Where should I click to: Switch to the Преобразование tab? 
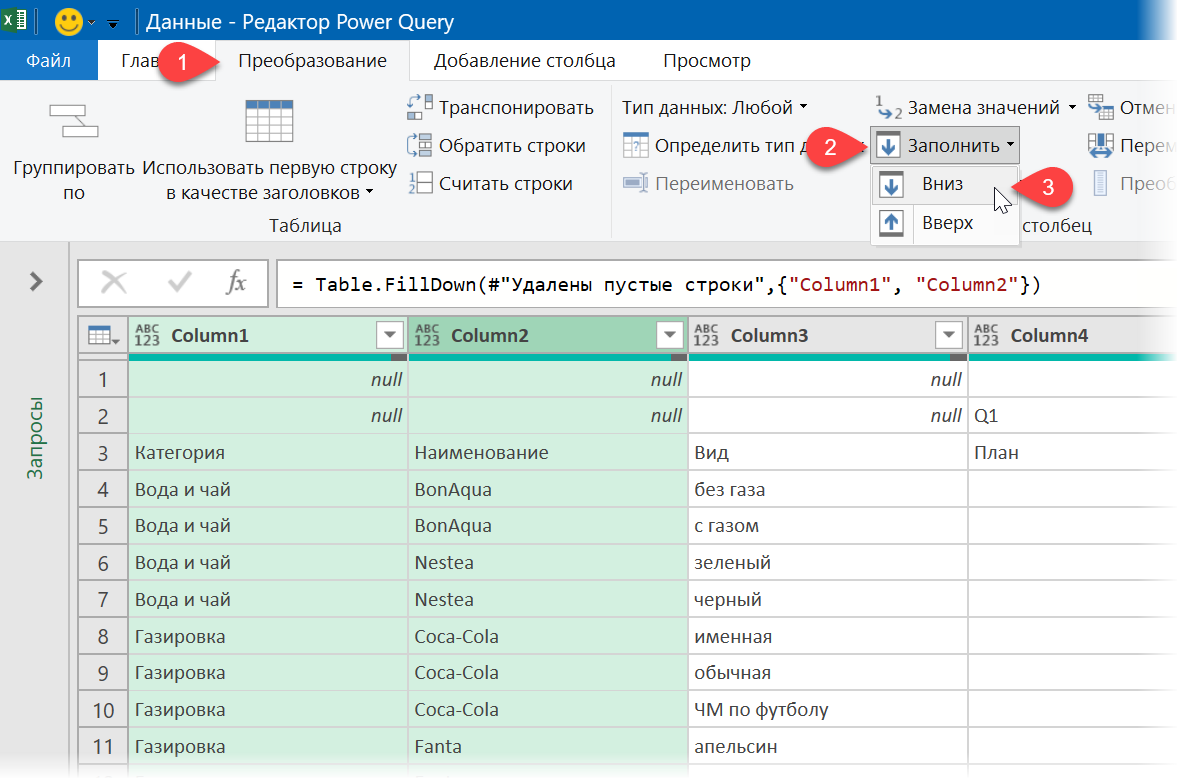313,61
